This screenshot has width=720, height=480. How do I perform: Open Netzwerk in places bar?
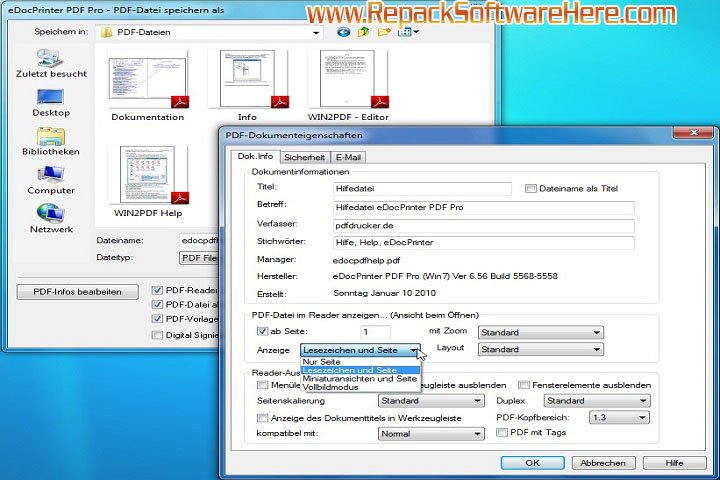[51, 219]
